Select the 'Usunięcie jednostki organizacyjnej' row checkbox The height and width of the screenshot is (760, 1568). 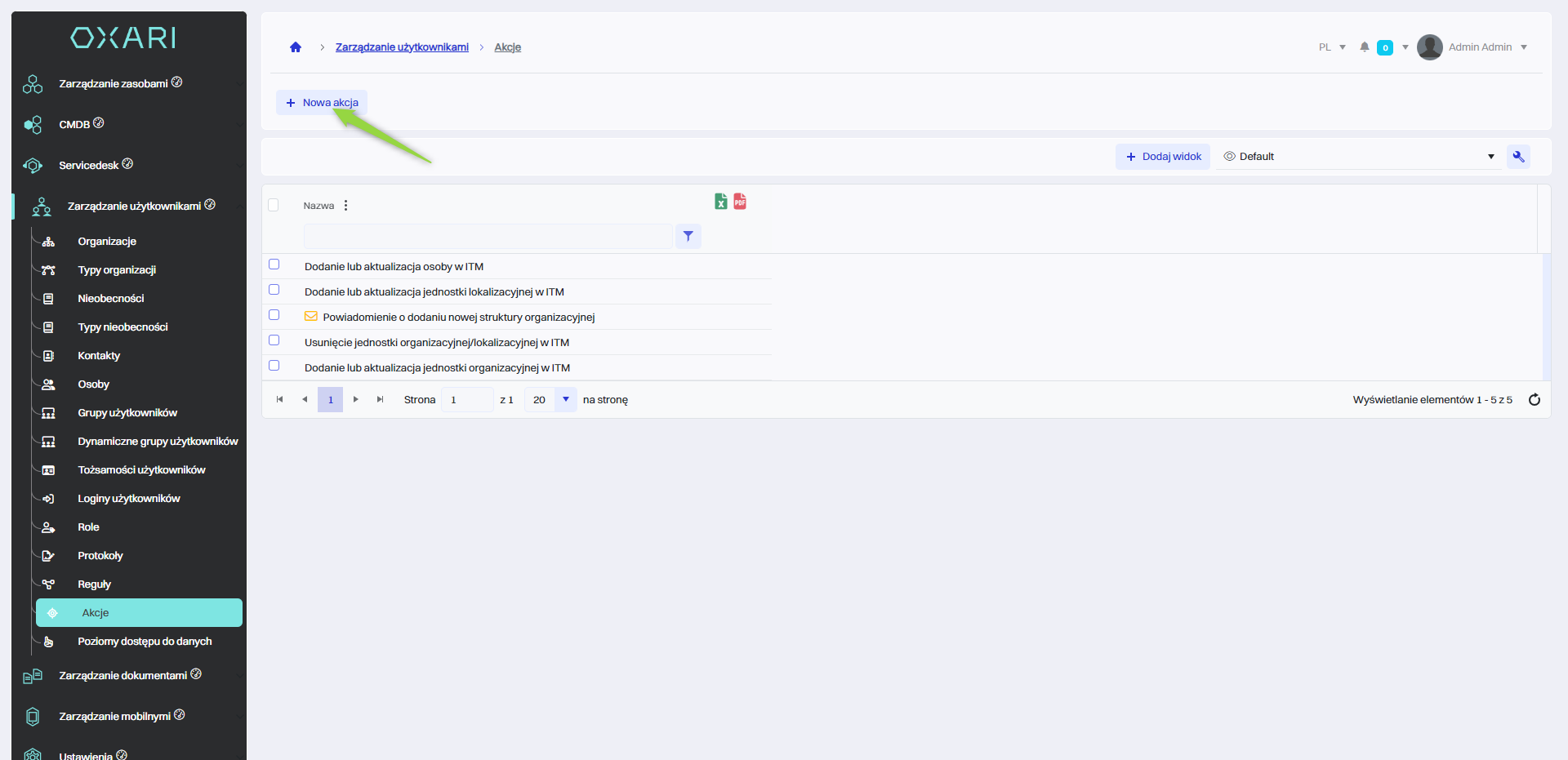(x=274, y=340)
